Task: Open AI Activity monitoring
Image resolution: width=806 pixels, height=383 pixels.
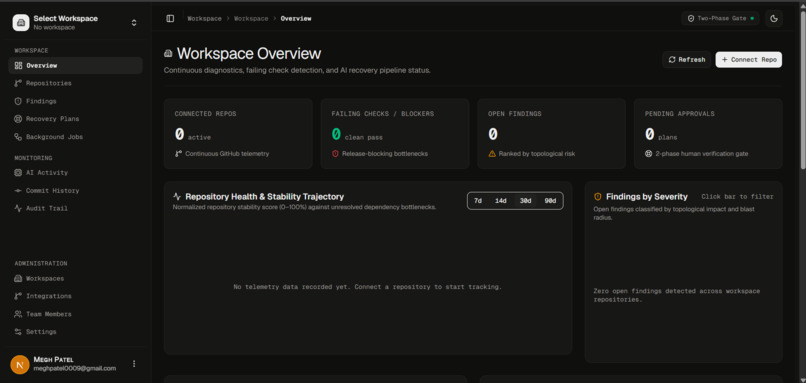Action: coord(76,173)
